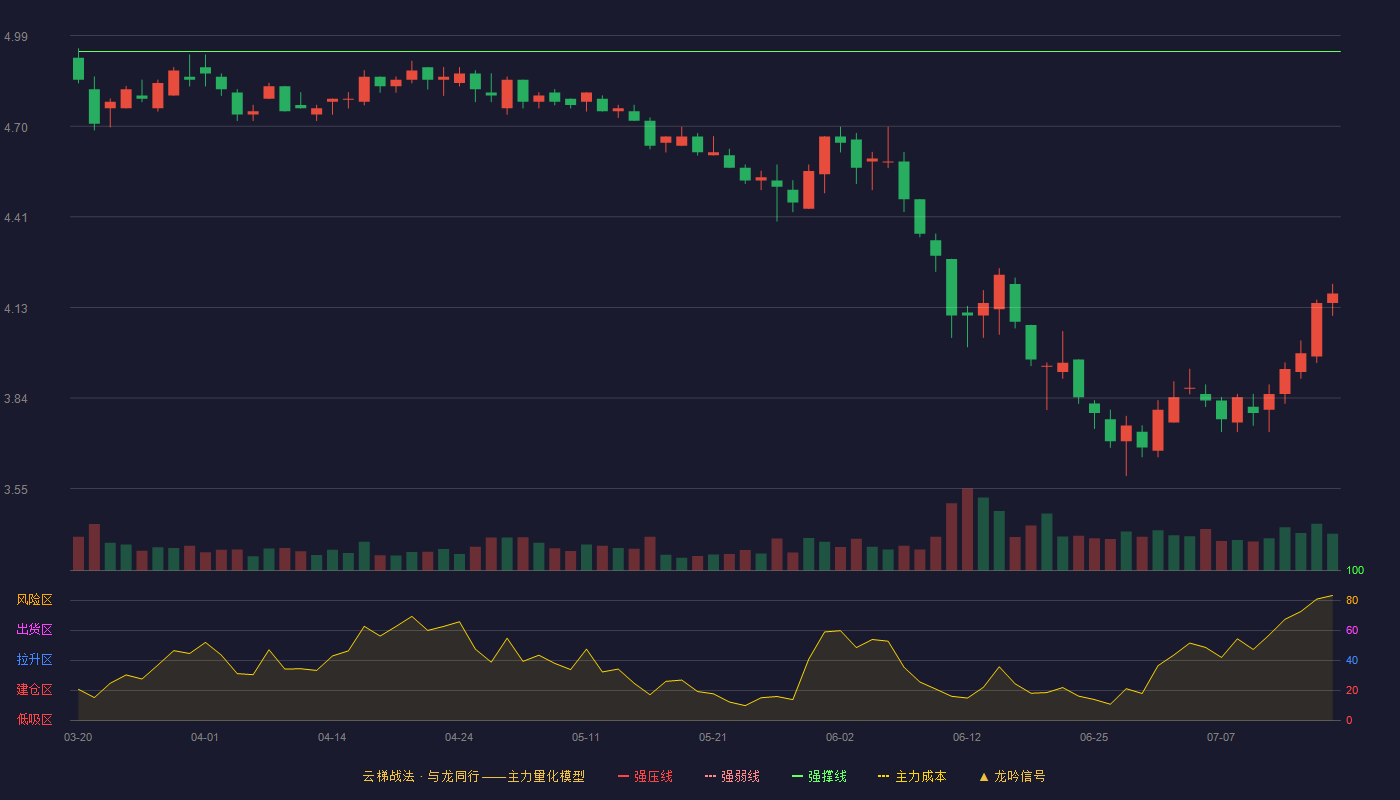Screen dimensions: 1400x800
Task: Toggle the 主力成本 legend entry
Action: point(911,776)
